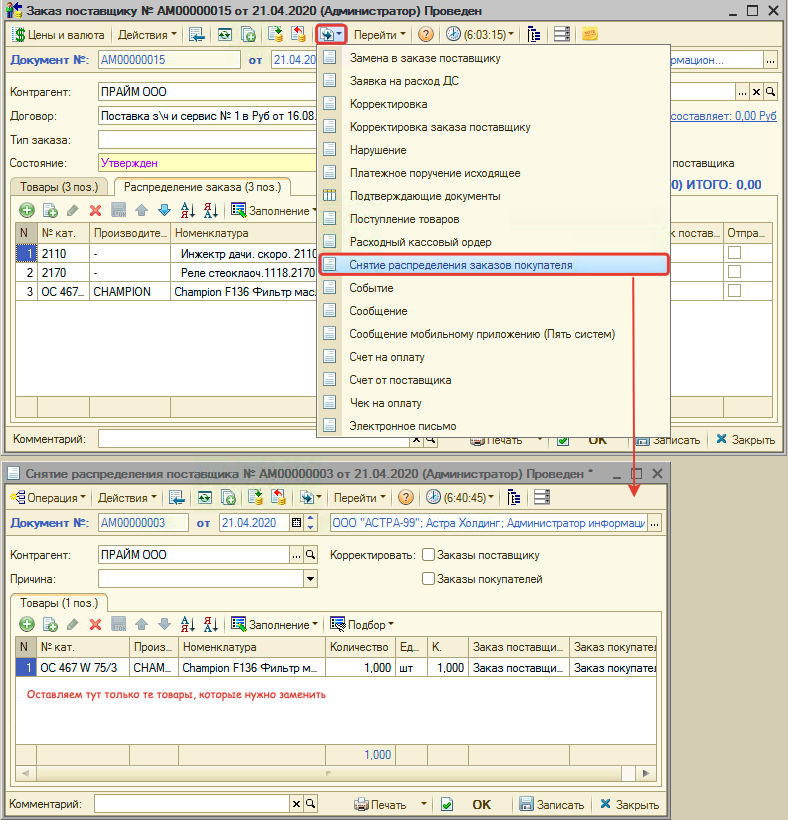Open document structure tree icon in bottom window
Screen dimensions: 788x820
(x=513, y=497)
